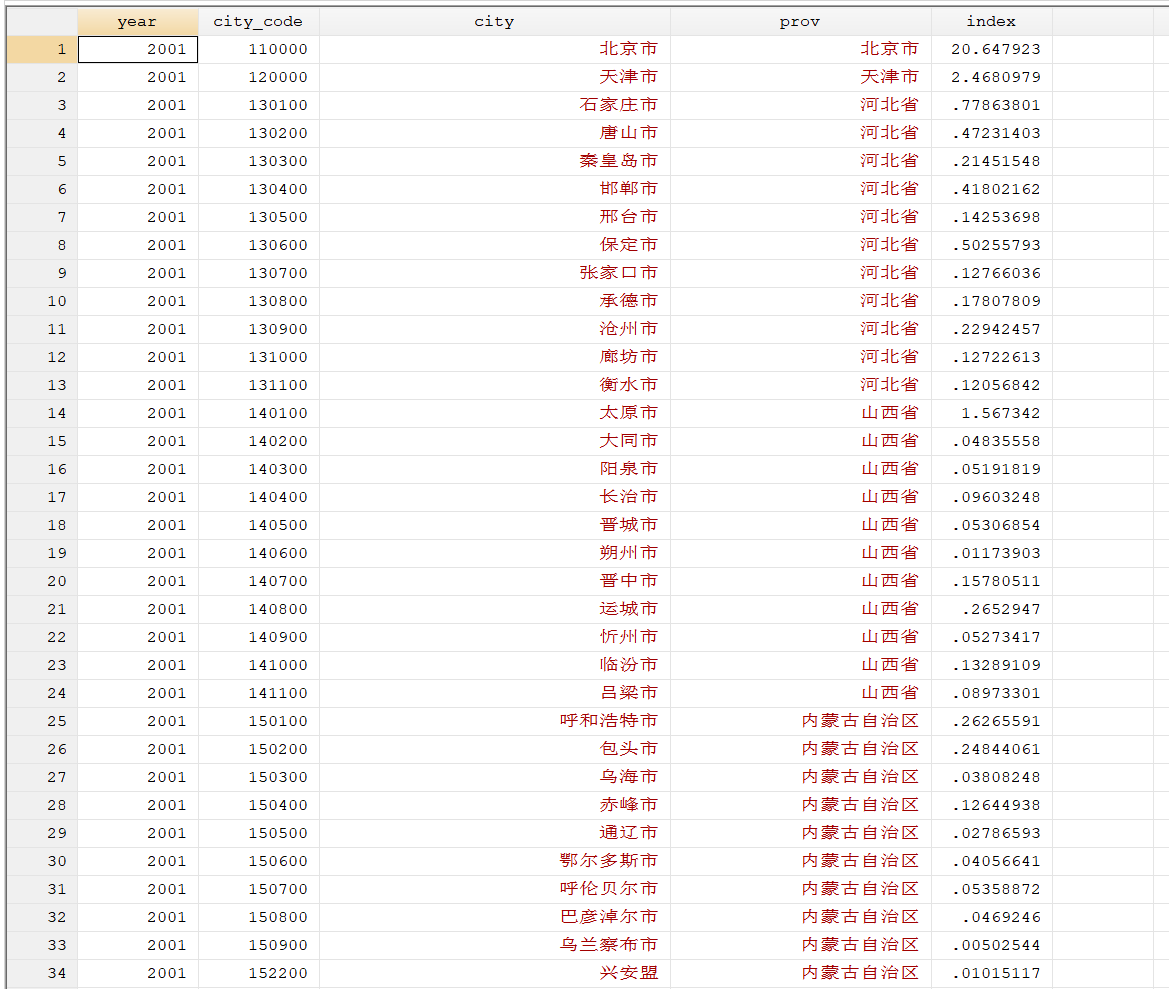
Task: Click index cell .08973301
Action: coord(992,693)
